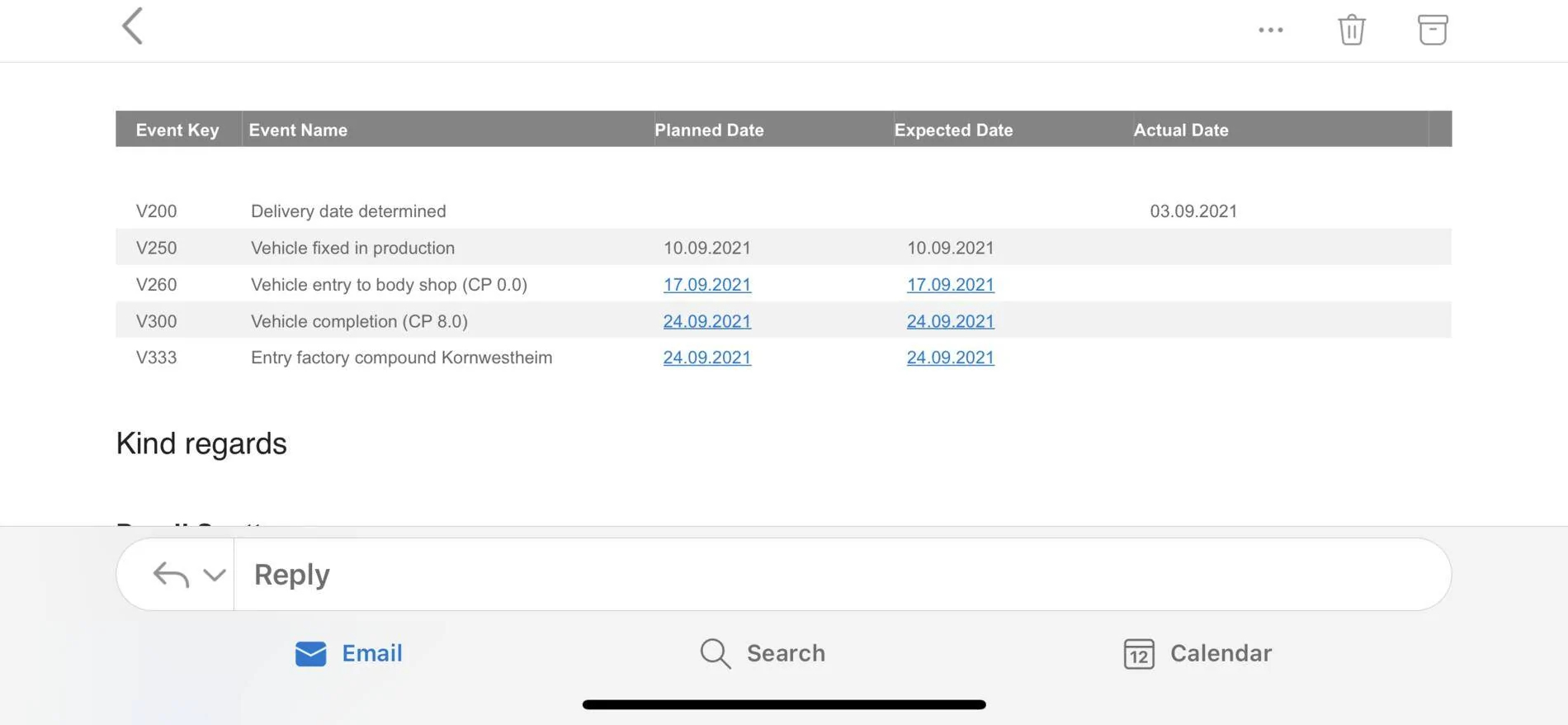
Task: Select the Expected Date column header
Action: coord(953,130)
